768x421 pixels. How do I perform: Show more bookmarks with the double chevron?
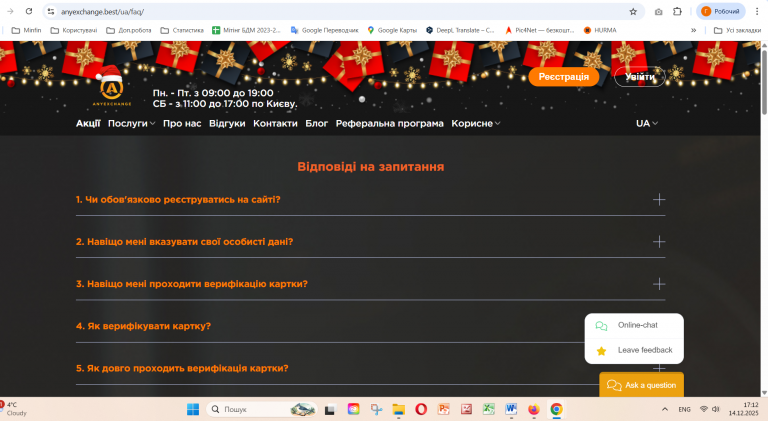pyautogui.click(x=694, y=30)
